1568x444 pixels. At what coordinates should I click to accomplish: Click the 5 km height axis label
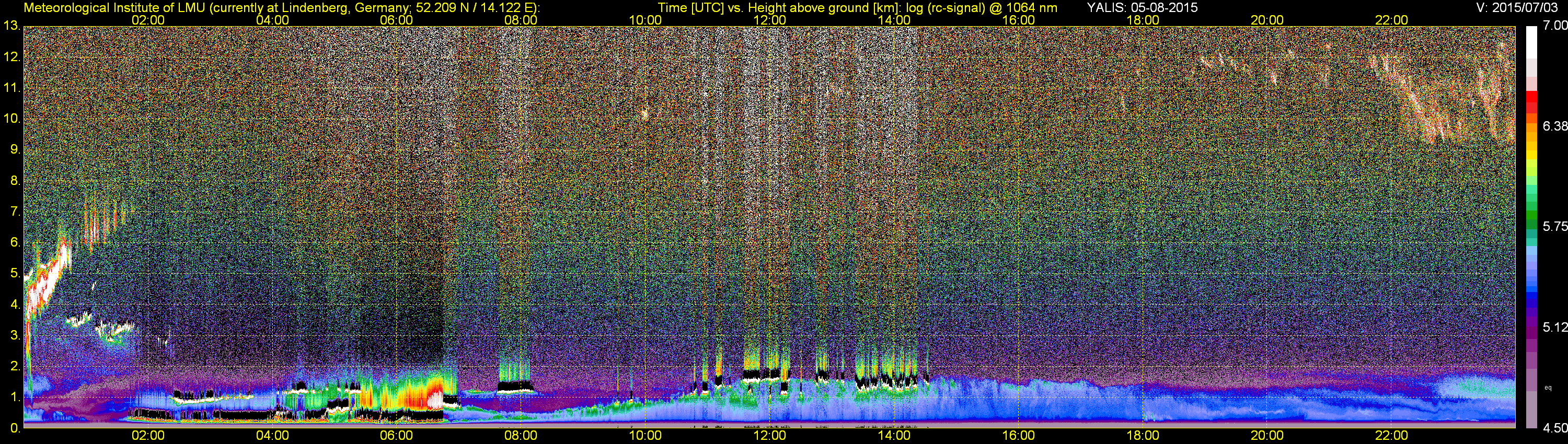pyautogui.click(x=15, y=274)
